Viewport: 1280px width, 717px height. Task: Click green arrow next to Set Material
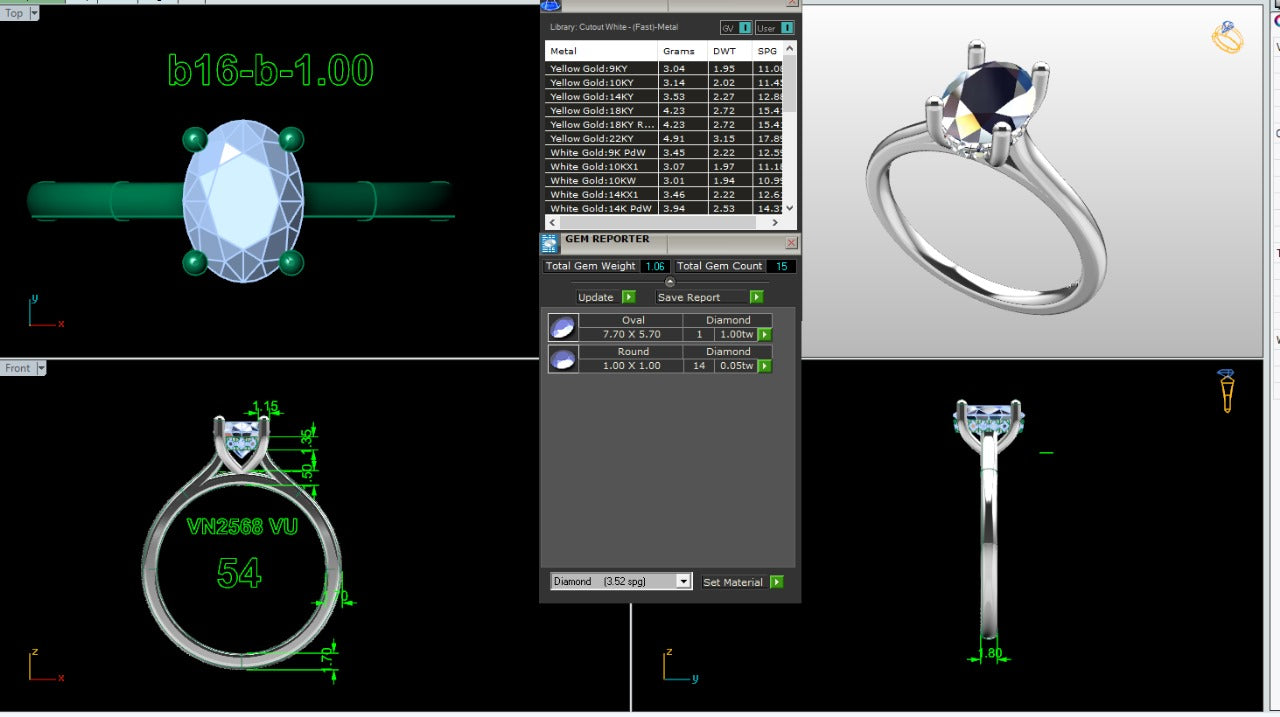[777, 582]
